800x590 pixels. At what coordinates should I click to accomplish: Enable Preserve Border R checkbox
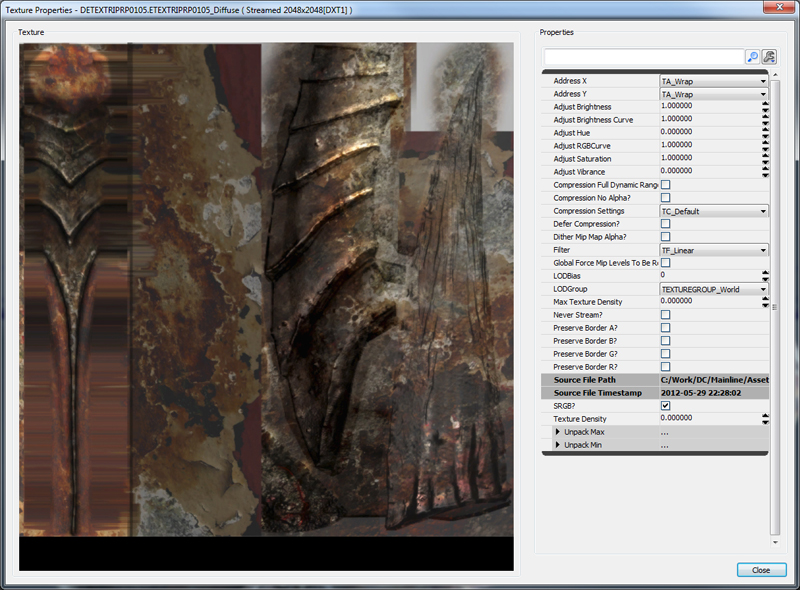[665, 367]
